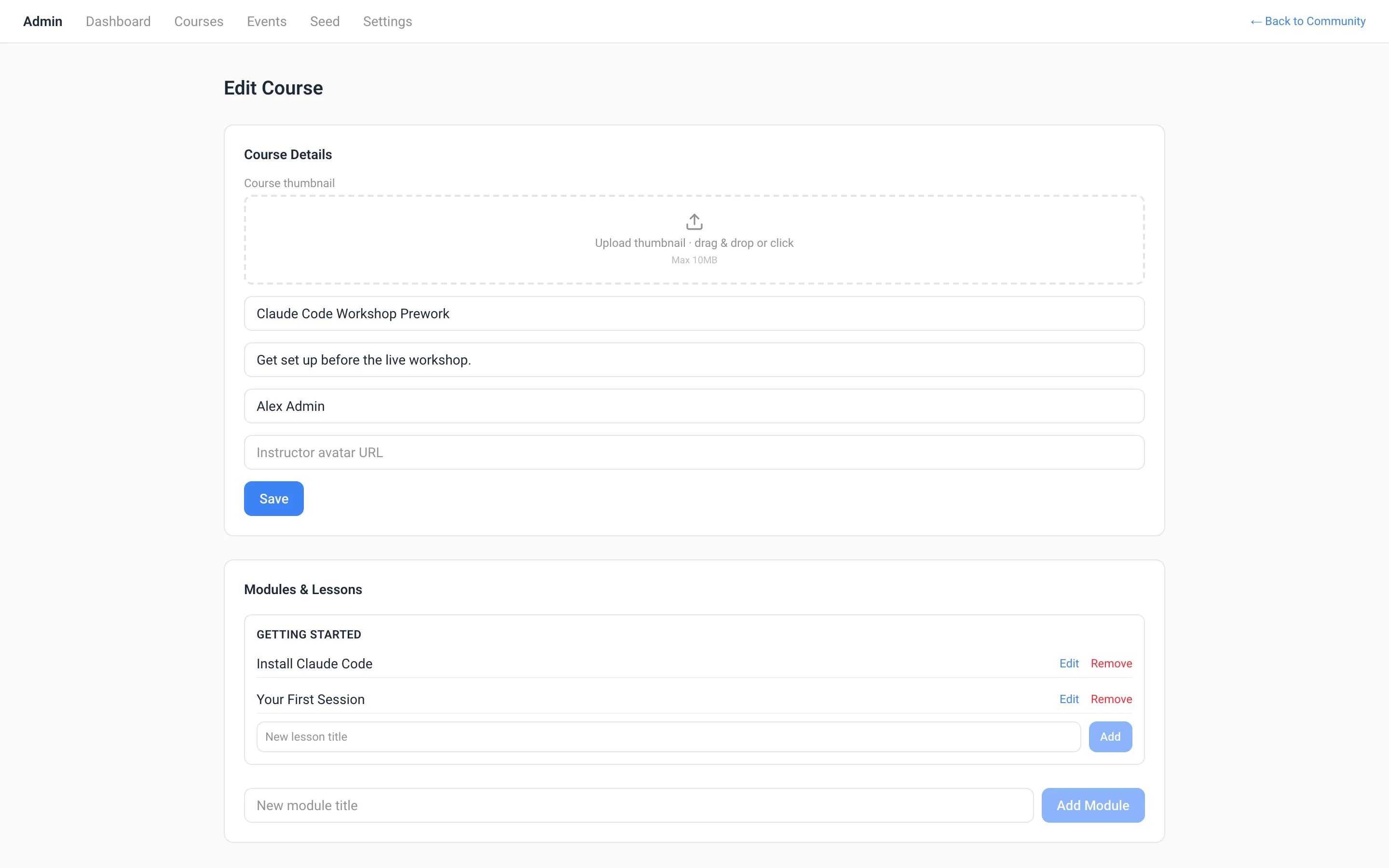Switch to the Seed nav item
The height and width of the screenshot is (868, 1389).
325,21
